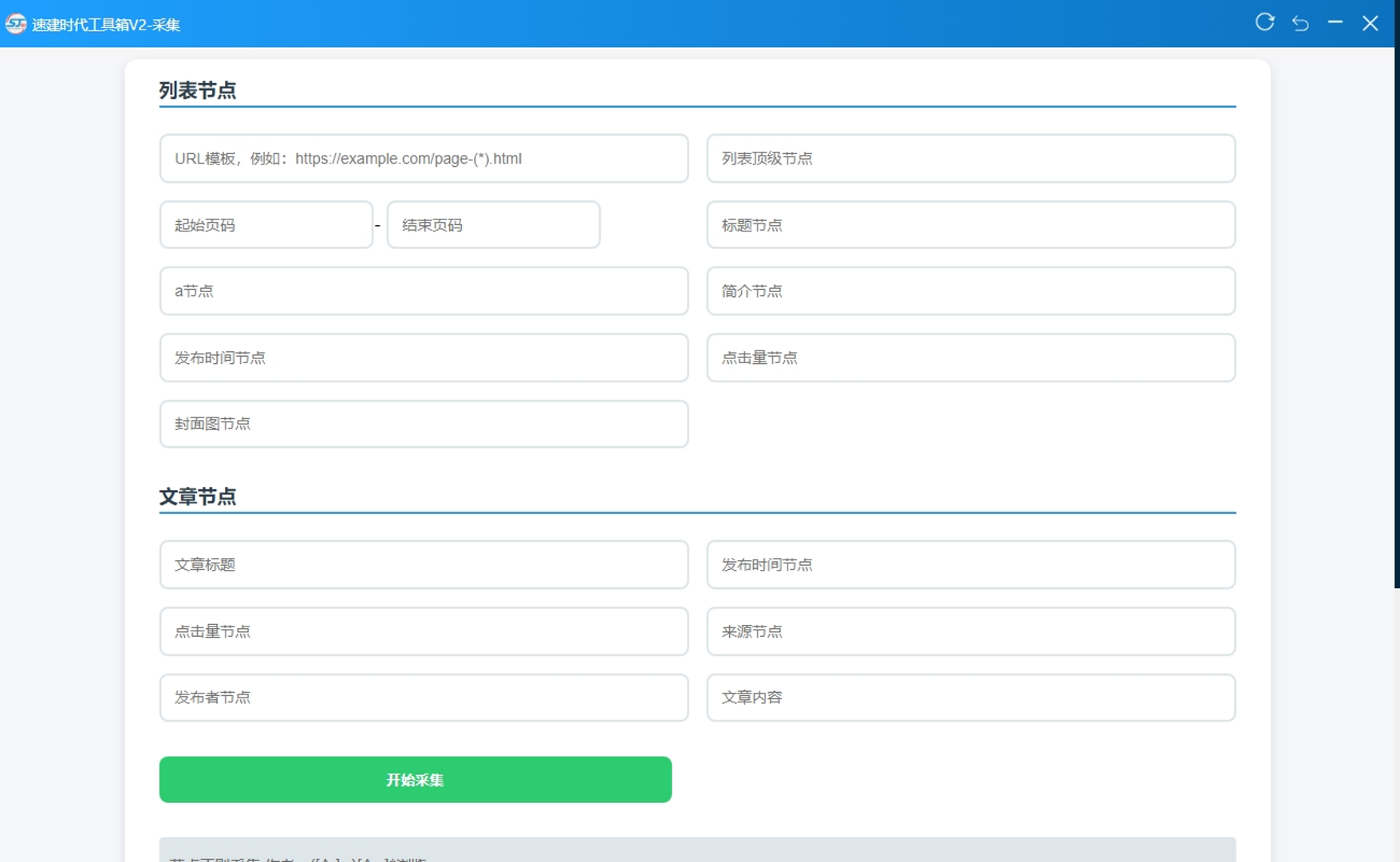Focus the URL模板 input field
Image resolution: width=1400 pixels, height=862 pixels.
coord(424,159)
